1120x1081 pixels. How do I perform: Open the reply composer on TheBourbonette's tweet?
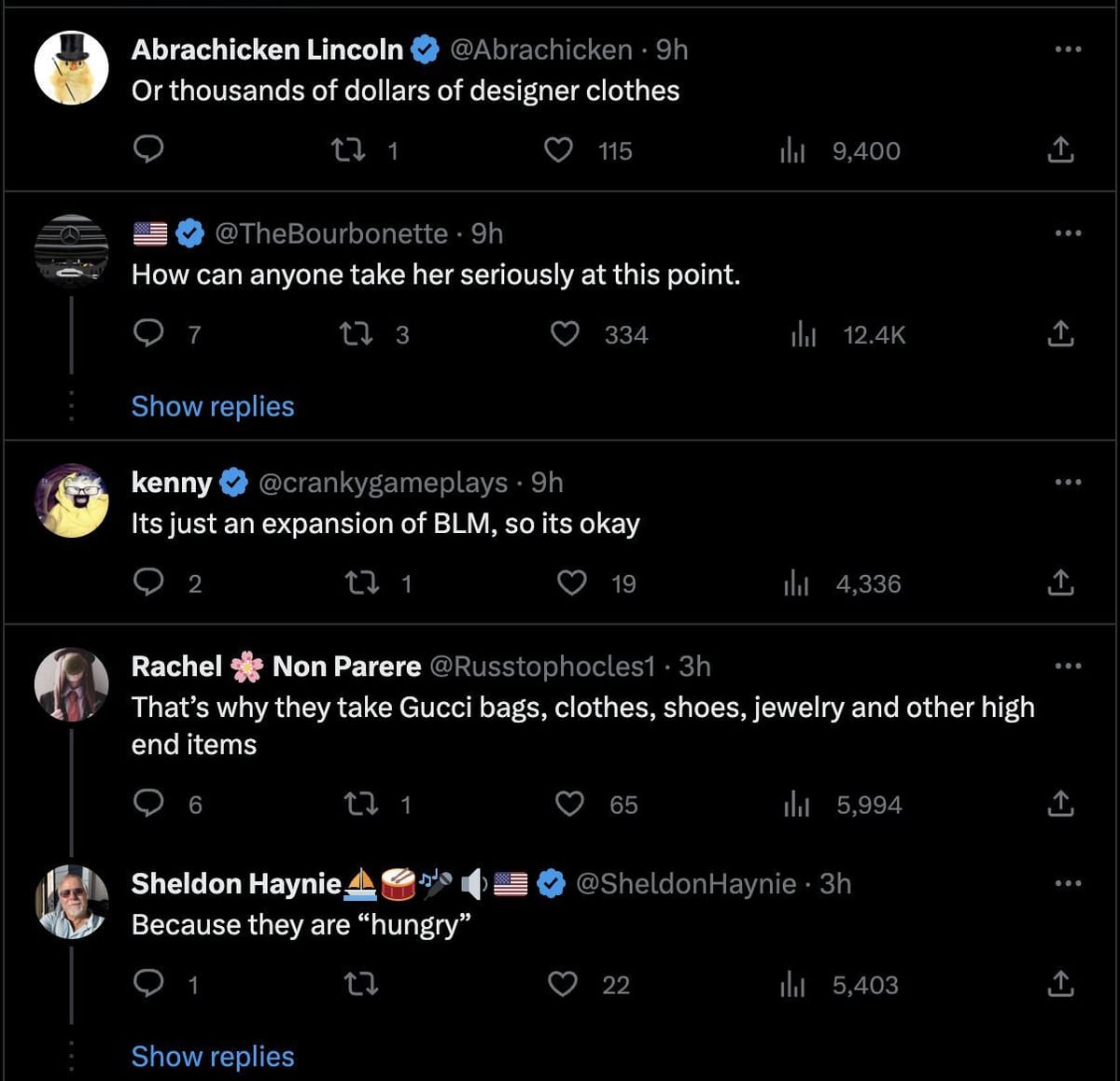(149, 333)
